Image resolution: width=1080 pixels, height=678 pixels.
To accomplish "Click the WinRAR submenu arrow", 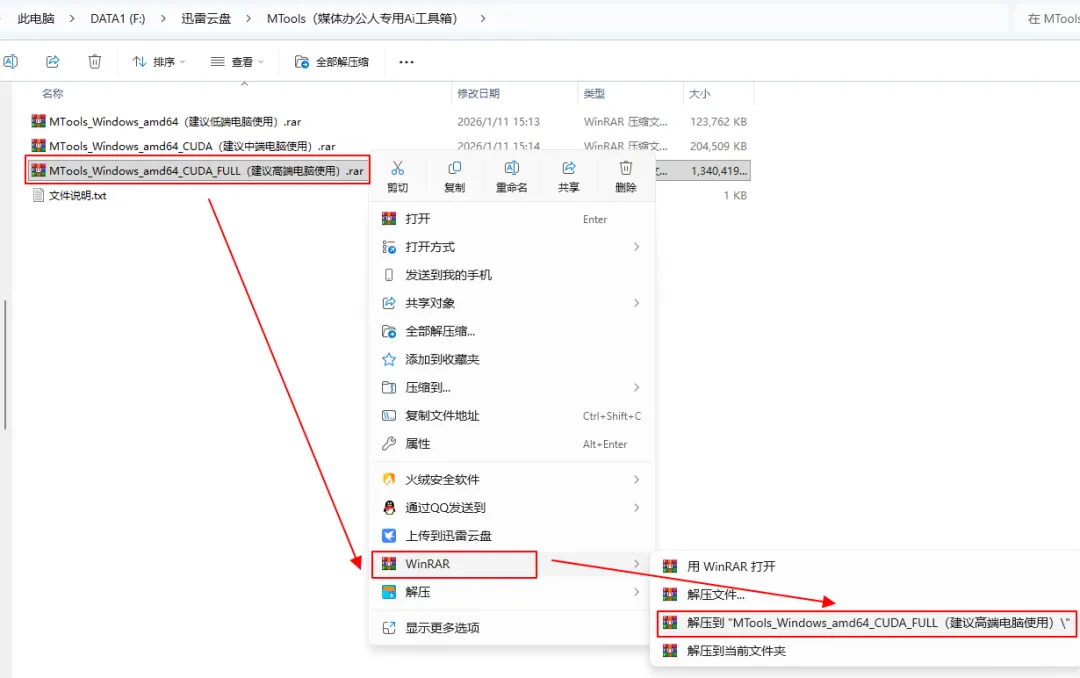I will (636, 564).
